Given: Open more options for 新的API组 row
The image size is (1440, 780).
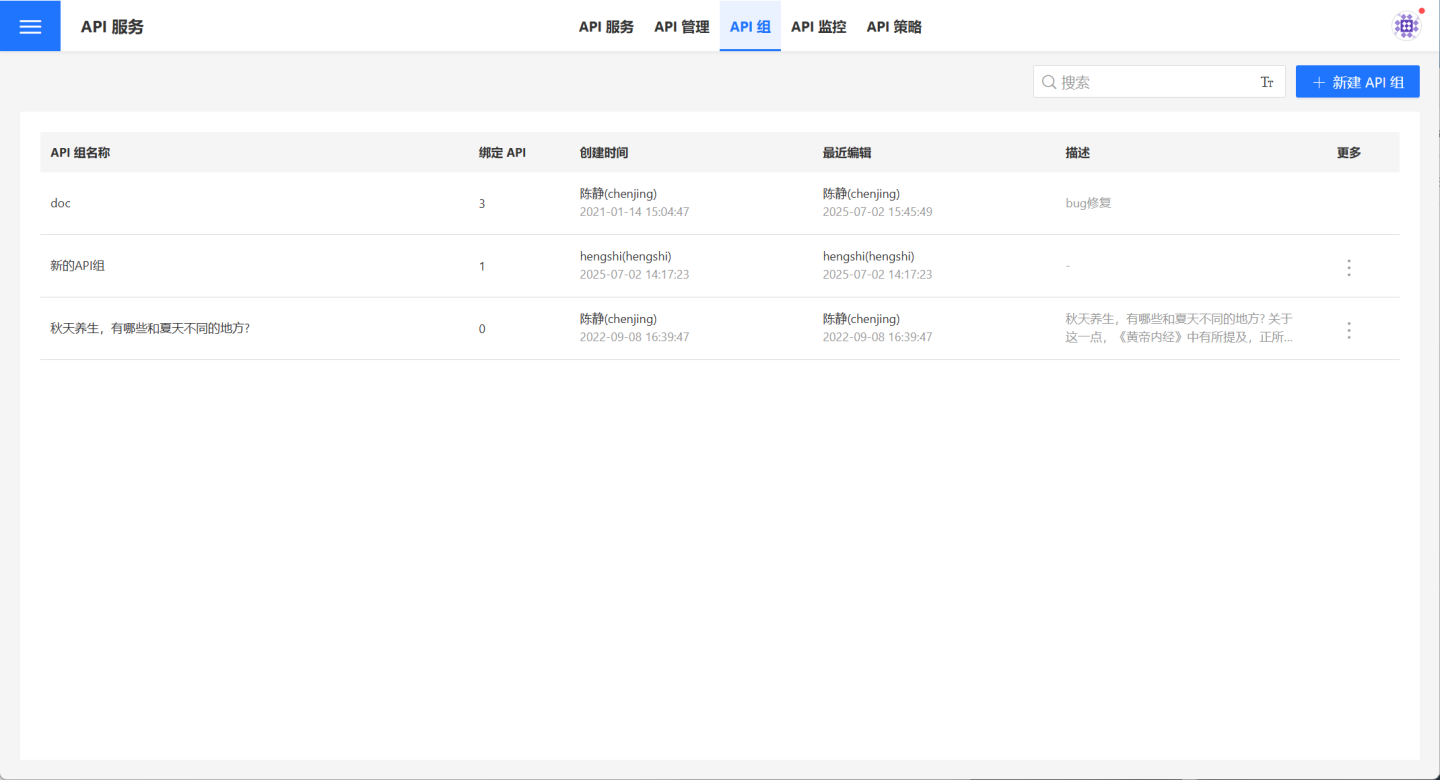Looking at the screenshot, I should click(1348, 267).
